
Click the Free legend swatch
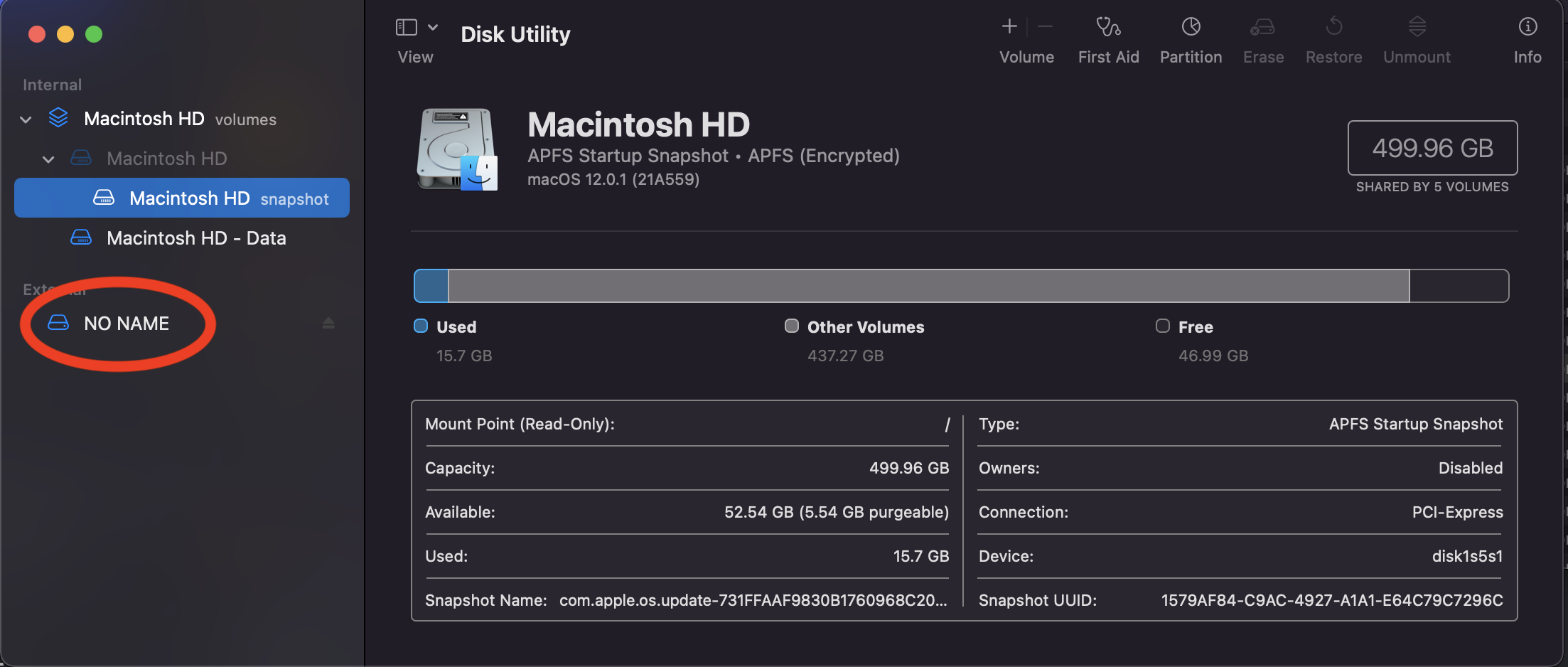pyautogui.click(x=1163, y=326)
